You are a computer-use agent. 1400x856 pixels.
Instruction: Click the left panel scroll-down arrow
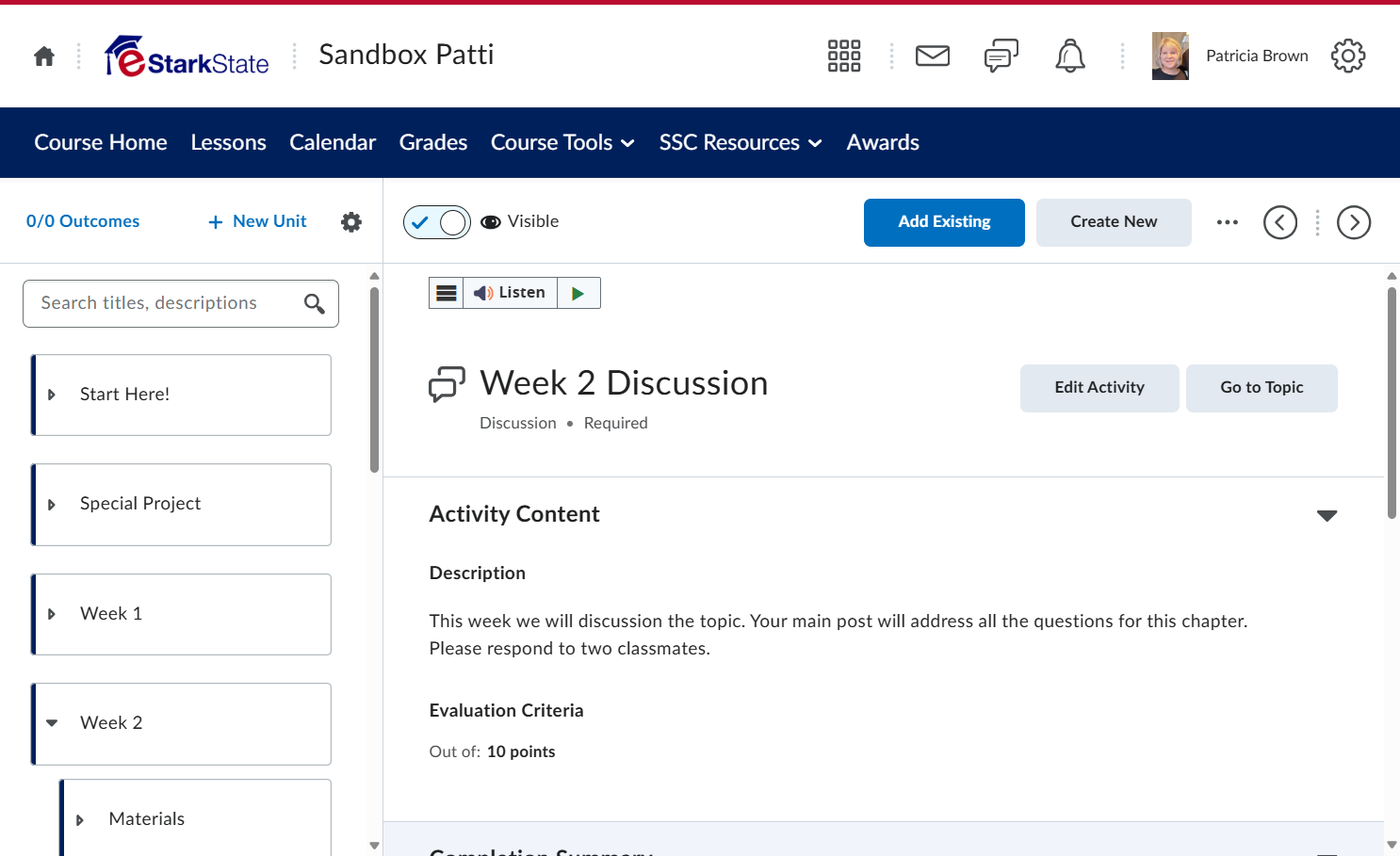coord(374,846)
